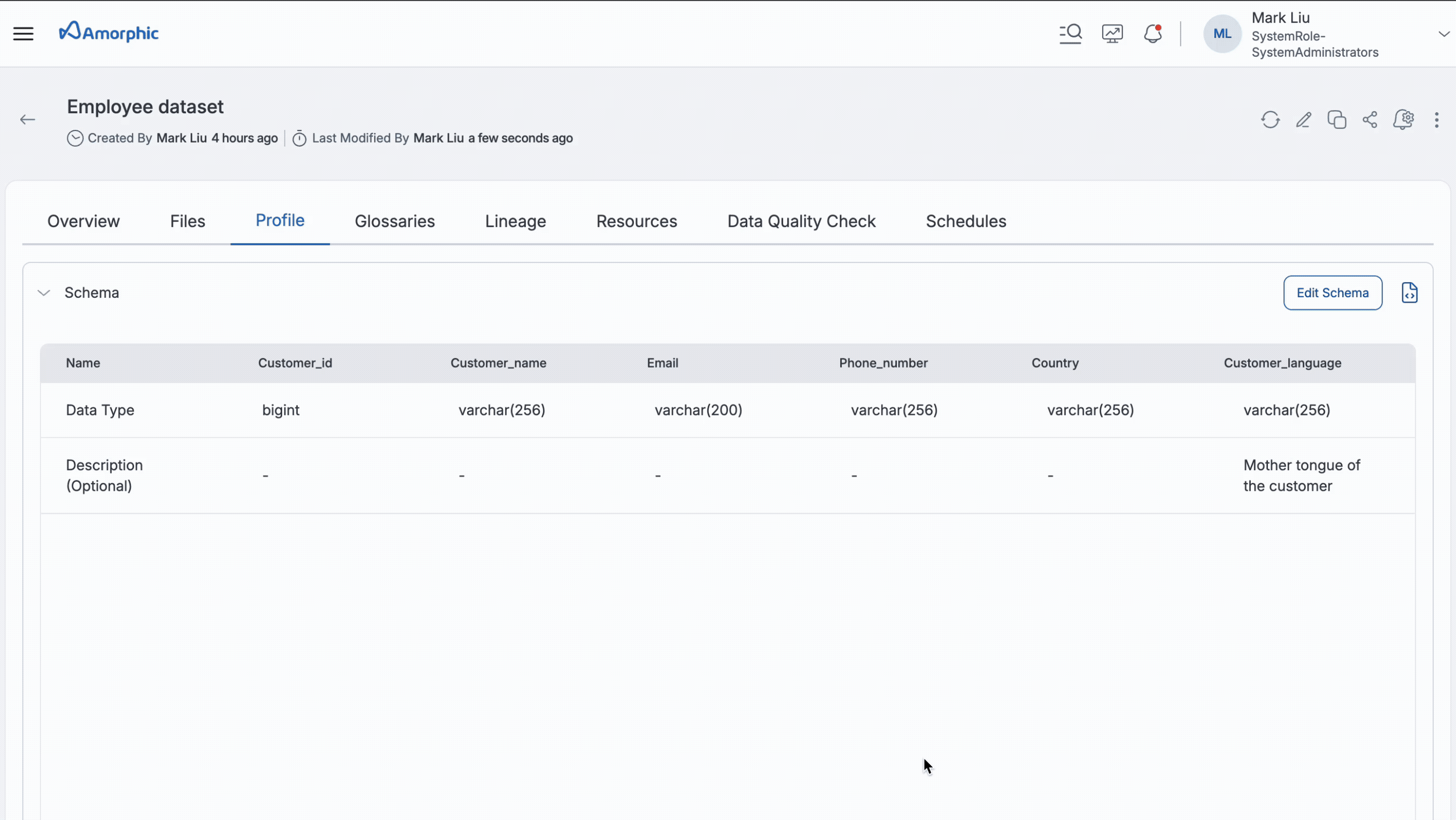Open the global search icon
This screenshot has height=820, width=1456.
[1070, 33]
